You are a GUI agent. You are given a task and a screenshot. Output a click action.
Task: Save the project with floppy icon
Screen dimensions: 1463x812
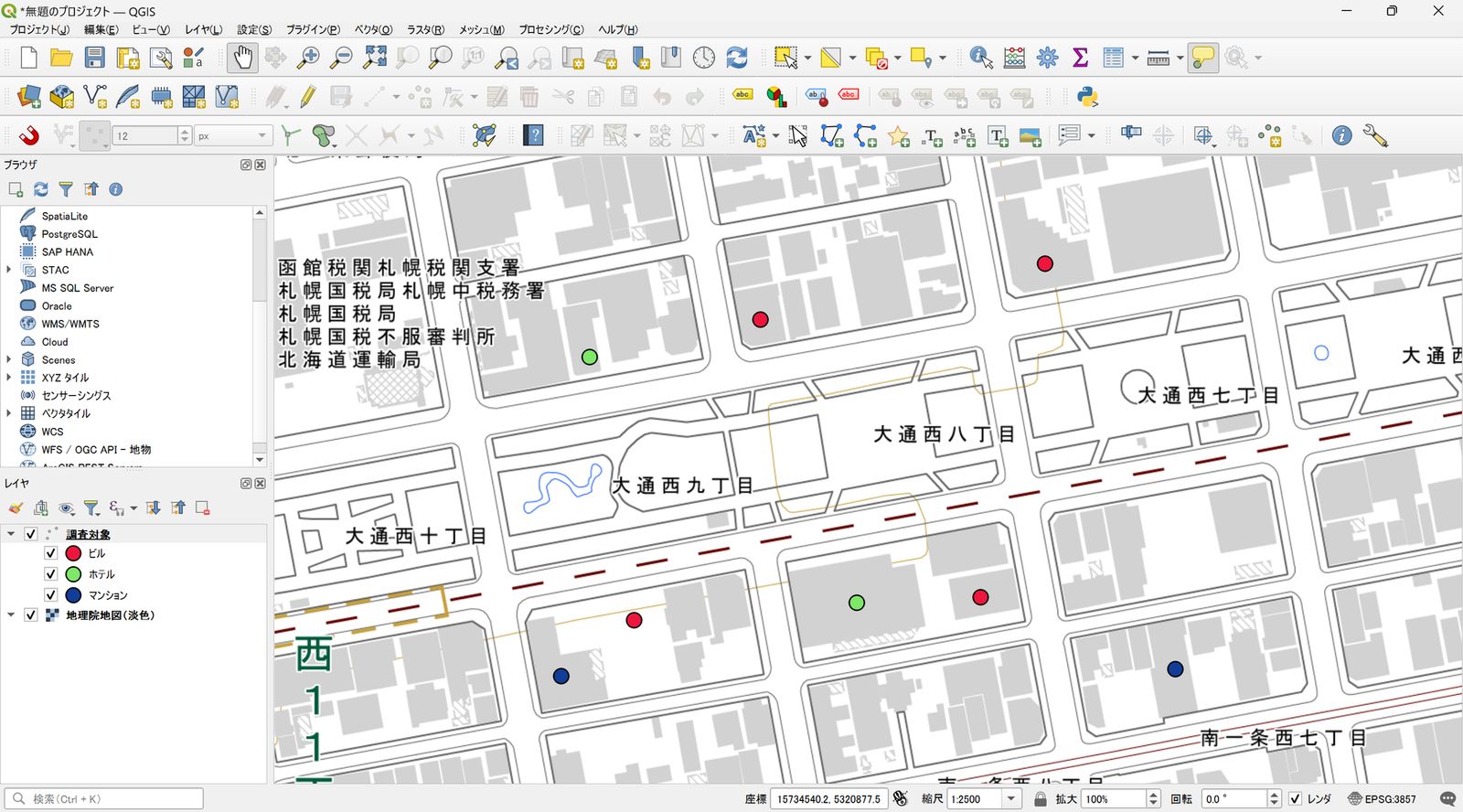point(94,59)
